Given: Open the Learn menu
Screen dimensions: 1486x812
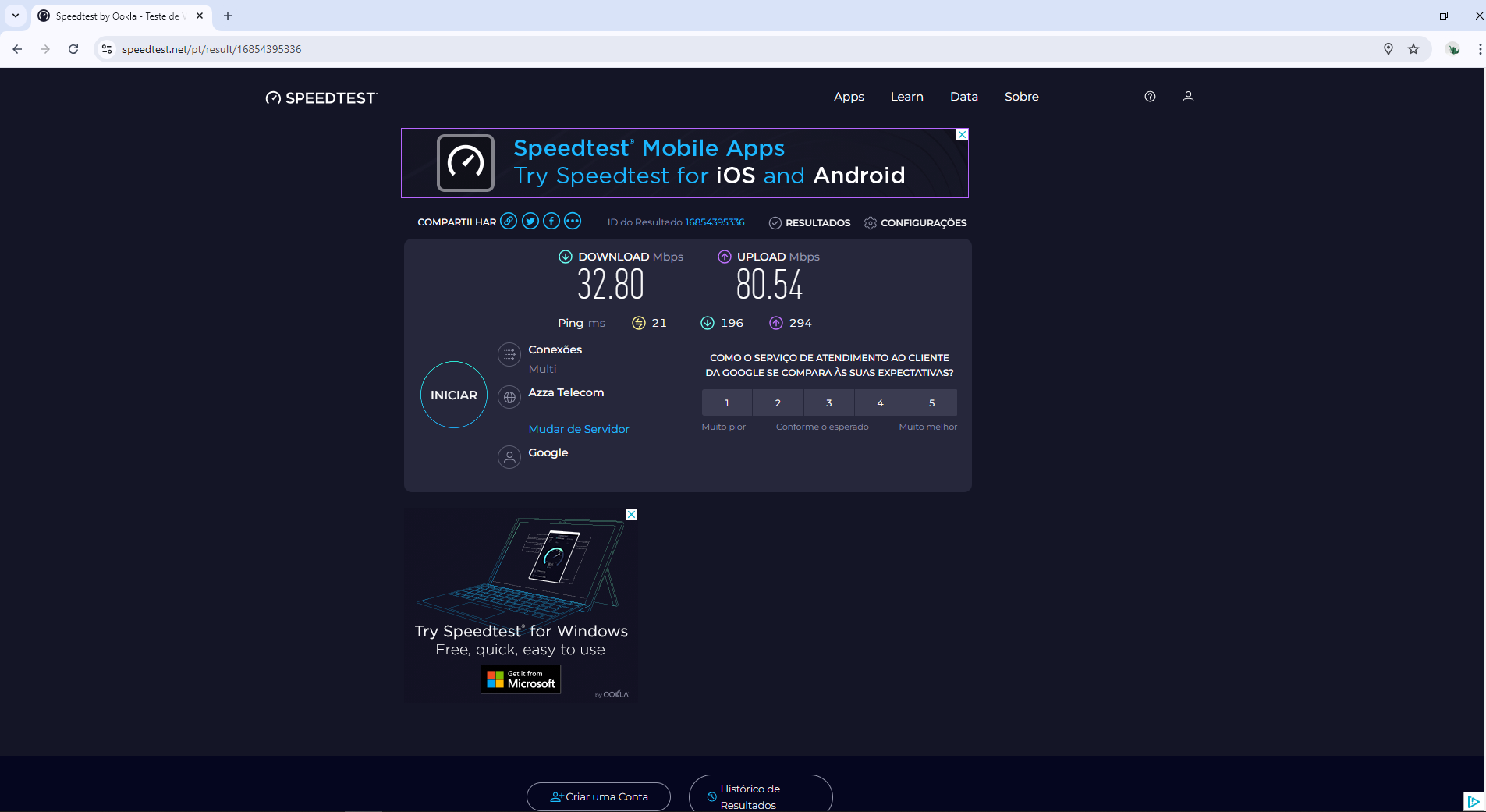Looking at the screenshot, I should (x=906, y=97).
